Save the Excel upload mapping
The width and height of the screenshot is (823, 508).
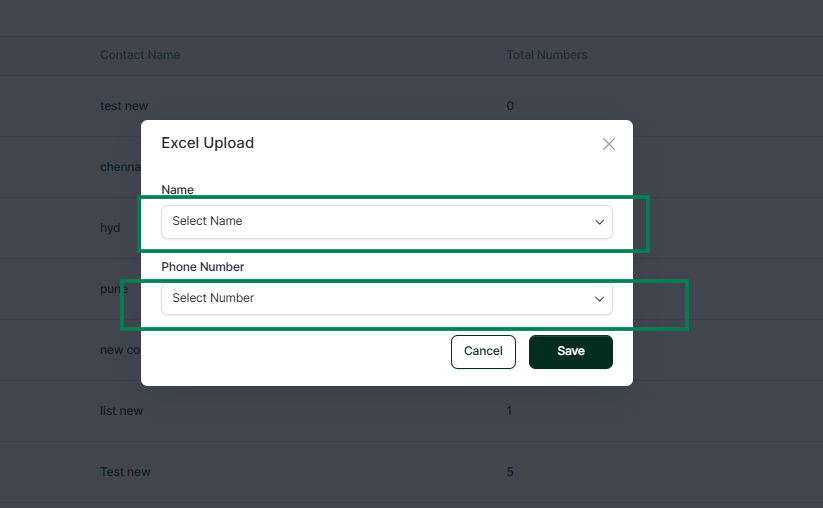571,352
